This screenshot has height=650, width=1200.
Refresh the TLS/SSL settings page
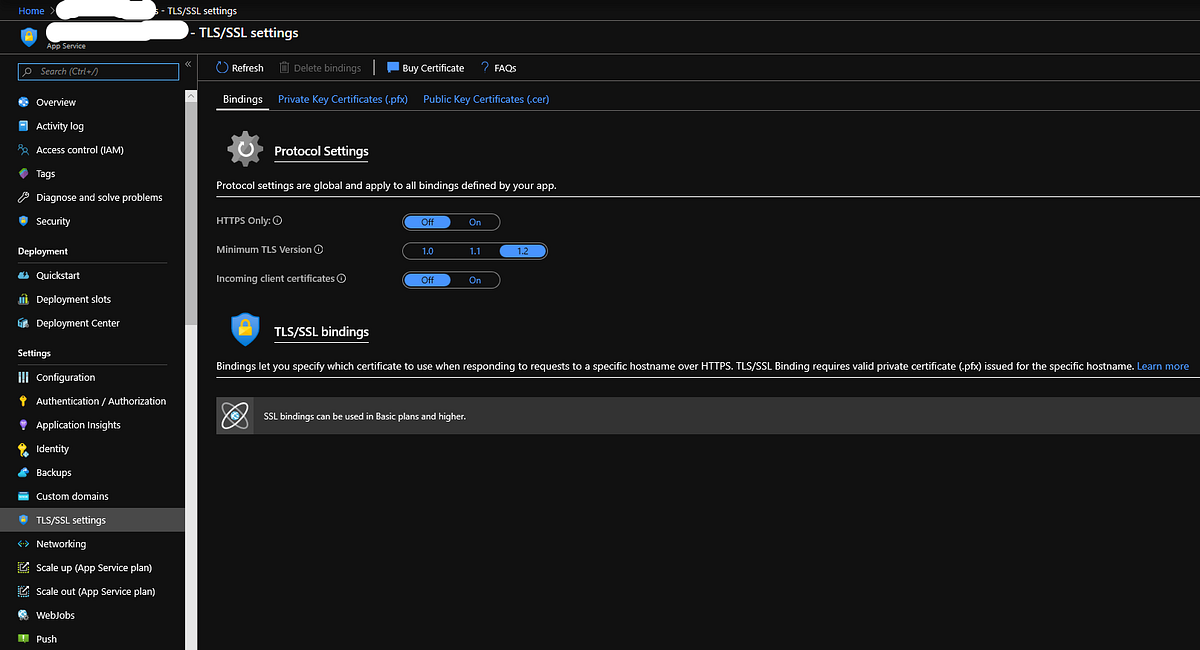[239, 67]
